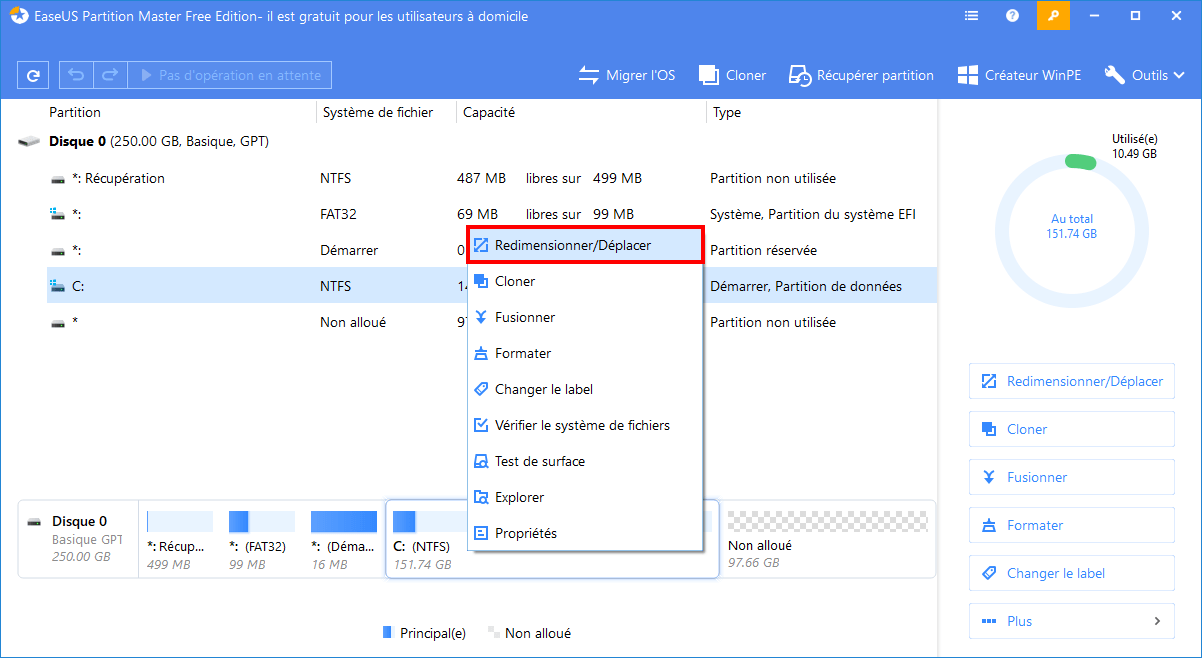
Task: Run pending operations: 'Pas d'opération en attente'
Action: click(230, 75)
